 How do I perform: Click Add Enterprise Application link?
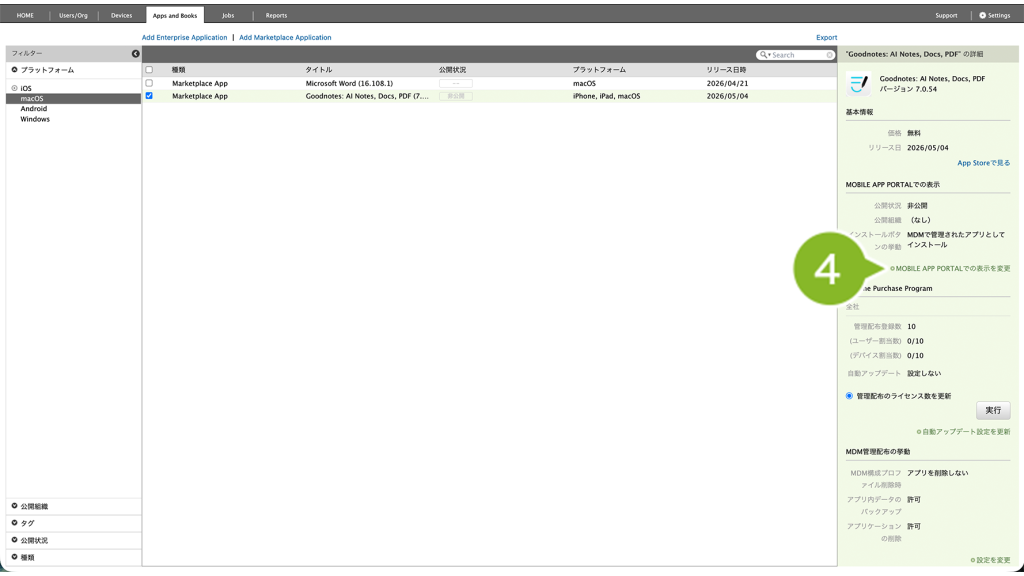click(185, 37)
